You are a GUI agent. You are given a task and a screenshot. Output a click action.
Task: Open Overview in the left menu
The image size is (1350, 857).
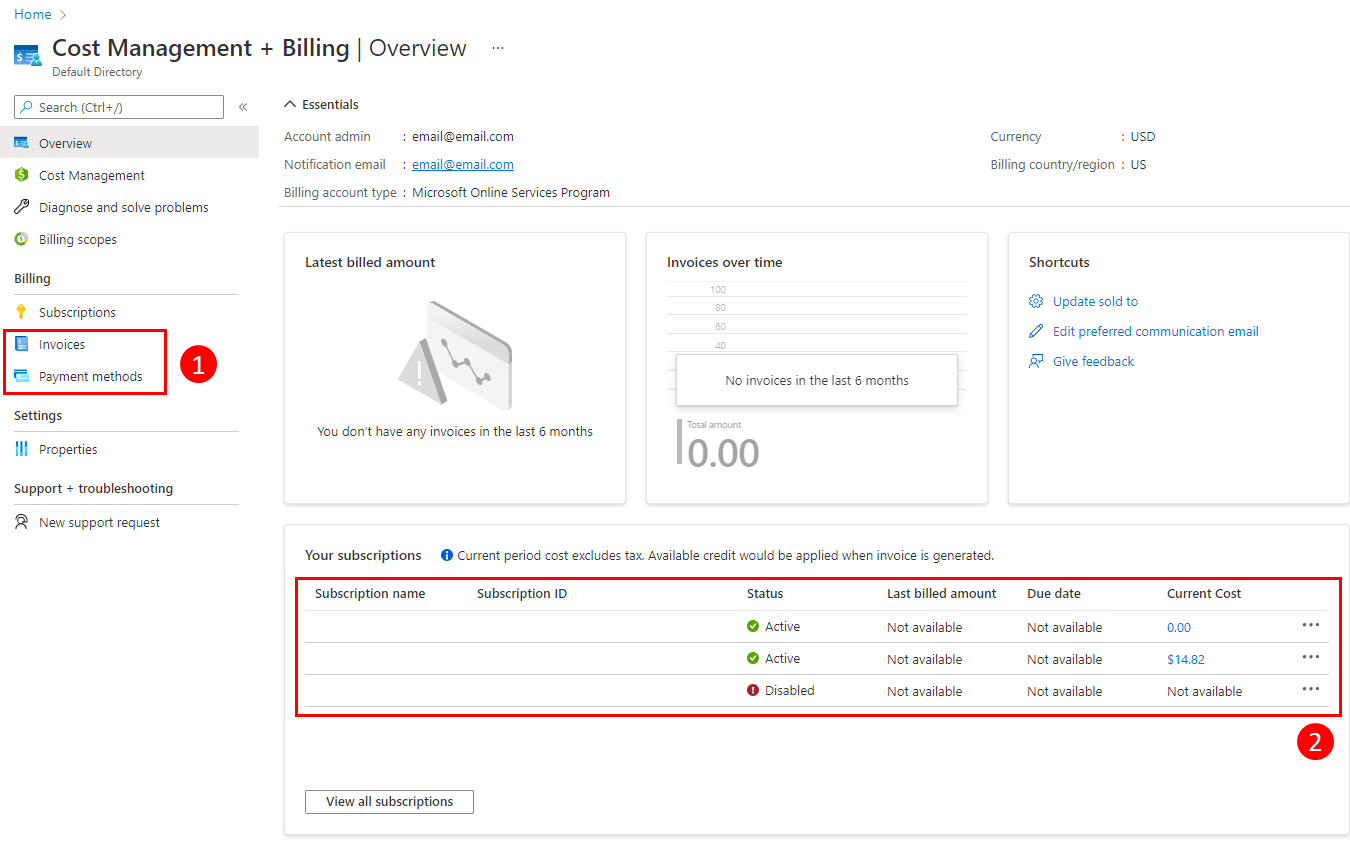tap(129, 143)
